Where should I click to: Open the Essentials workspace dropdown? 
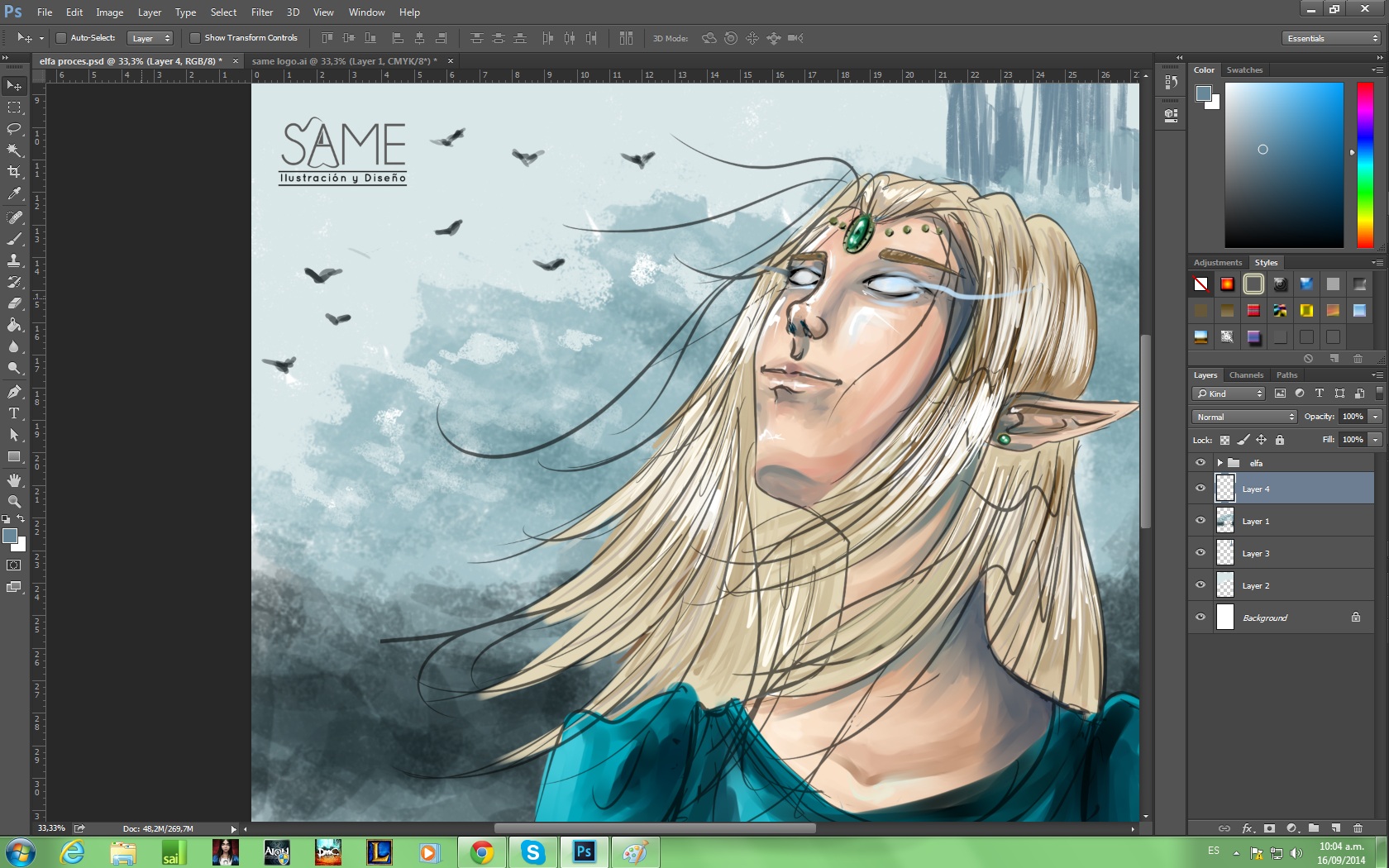[x=1332, y=38]
